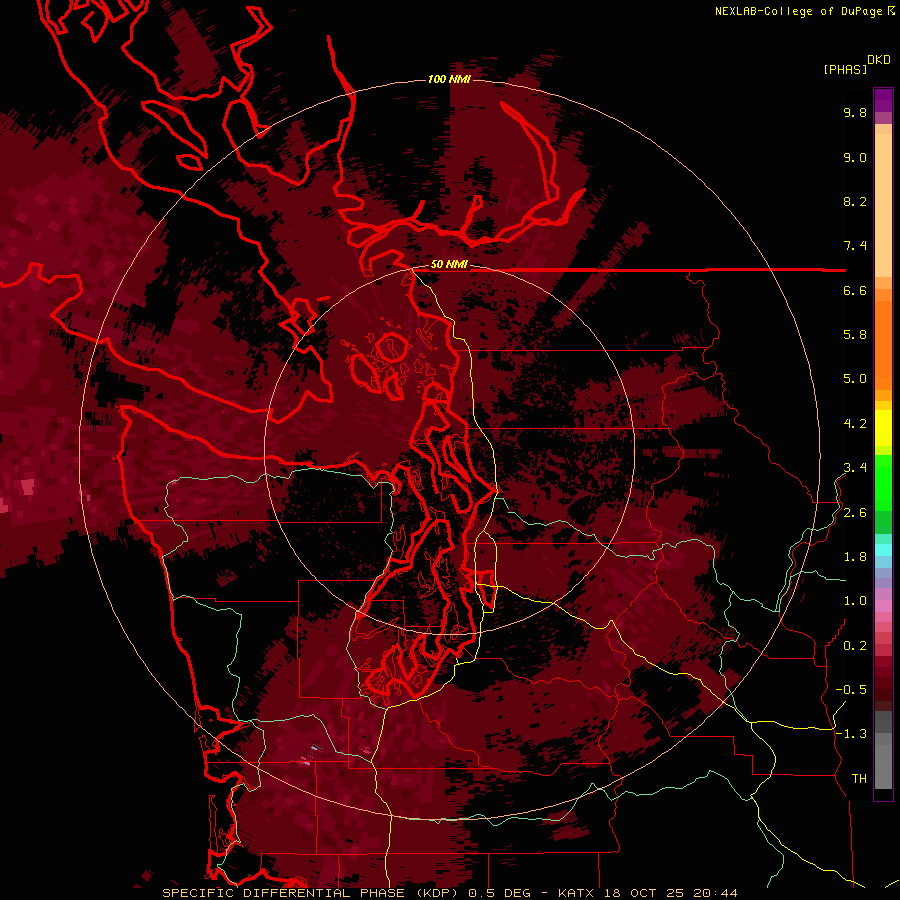900x900 pixels.
Task: Select the 0.2 value on the color scale
Action: (x=855, y=646)
